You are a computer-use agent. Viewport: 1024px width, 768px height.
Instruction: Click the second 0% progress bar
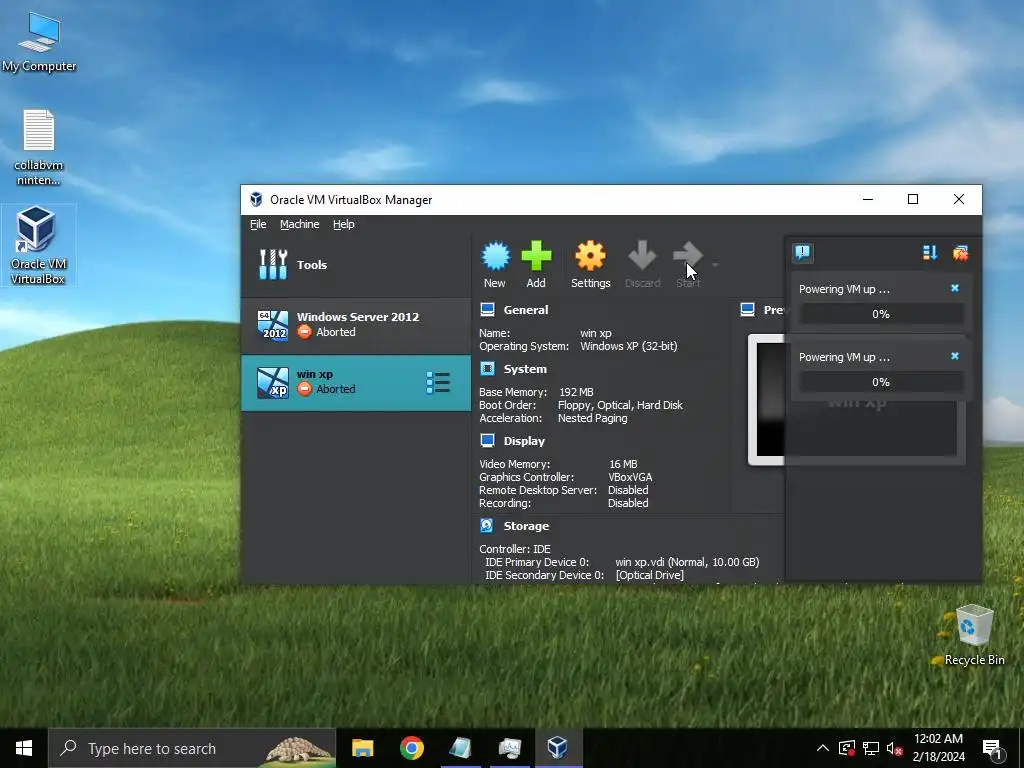tap(881, 382)
